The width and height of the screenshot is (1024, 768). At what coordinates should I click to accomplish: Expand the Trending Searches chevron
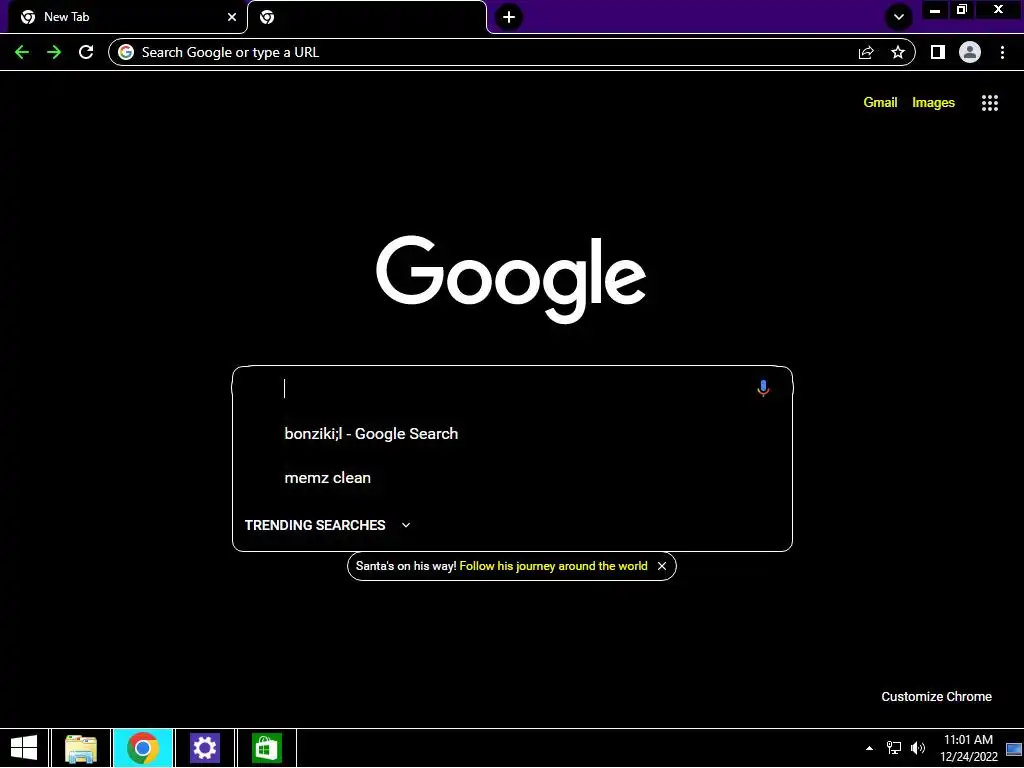tap(406, 525)
